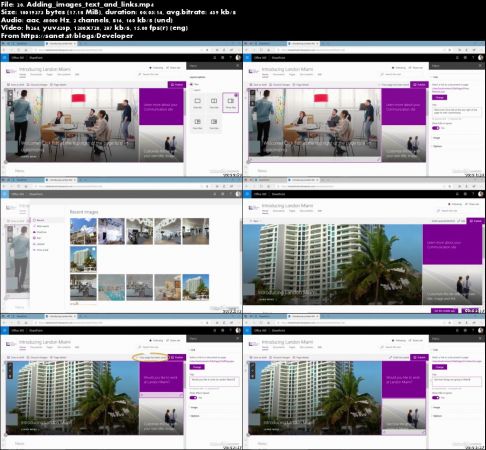Click the purple Change button in top-right frame
This screenshot has width=486, height=450.
click(x=439, y=97)
